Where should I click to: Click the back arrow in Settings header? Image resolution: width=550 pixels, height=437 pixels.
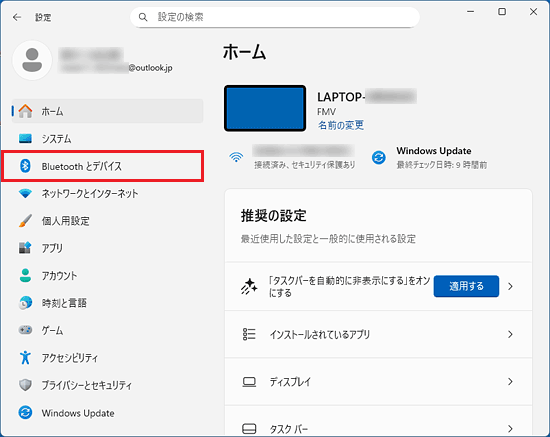pos(17,17)
